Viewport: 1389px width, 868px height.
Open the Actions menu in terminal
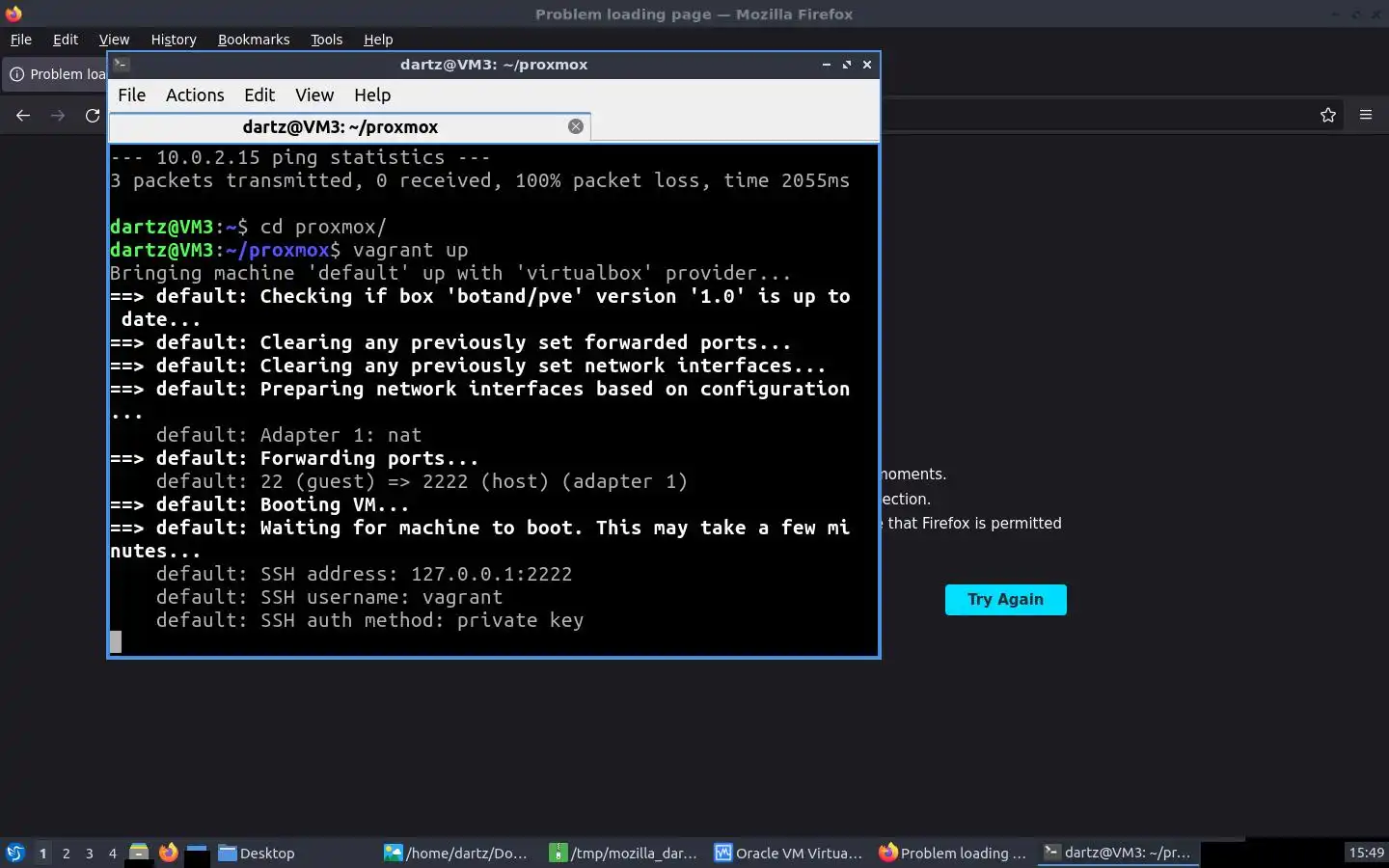[x=195, y=95]
